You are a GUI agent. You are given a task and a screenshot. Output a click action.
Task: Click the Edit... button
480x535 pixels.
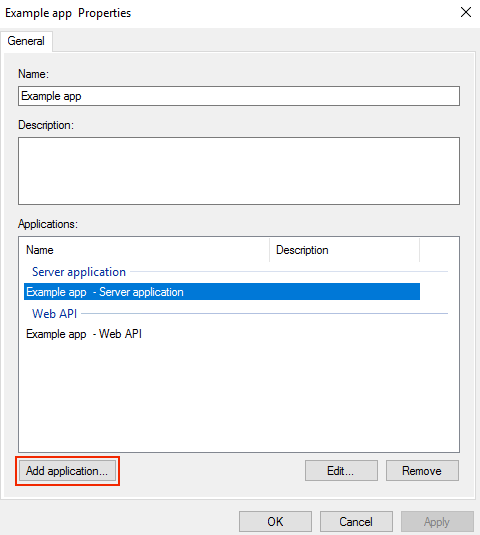click(x=341, y=471)
